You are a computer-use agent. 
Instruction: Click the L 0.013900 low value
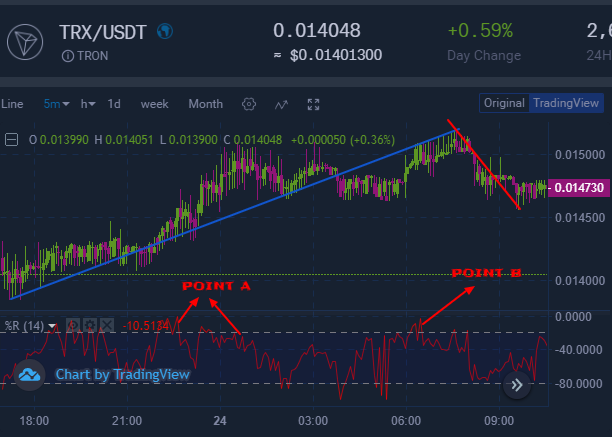click(x=189, y=140)
